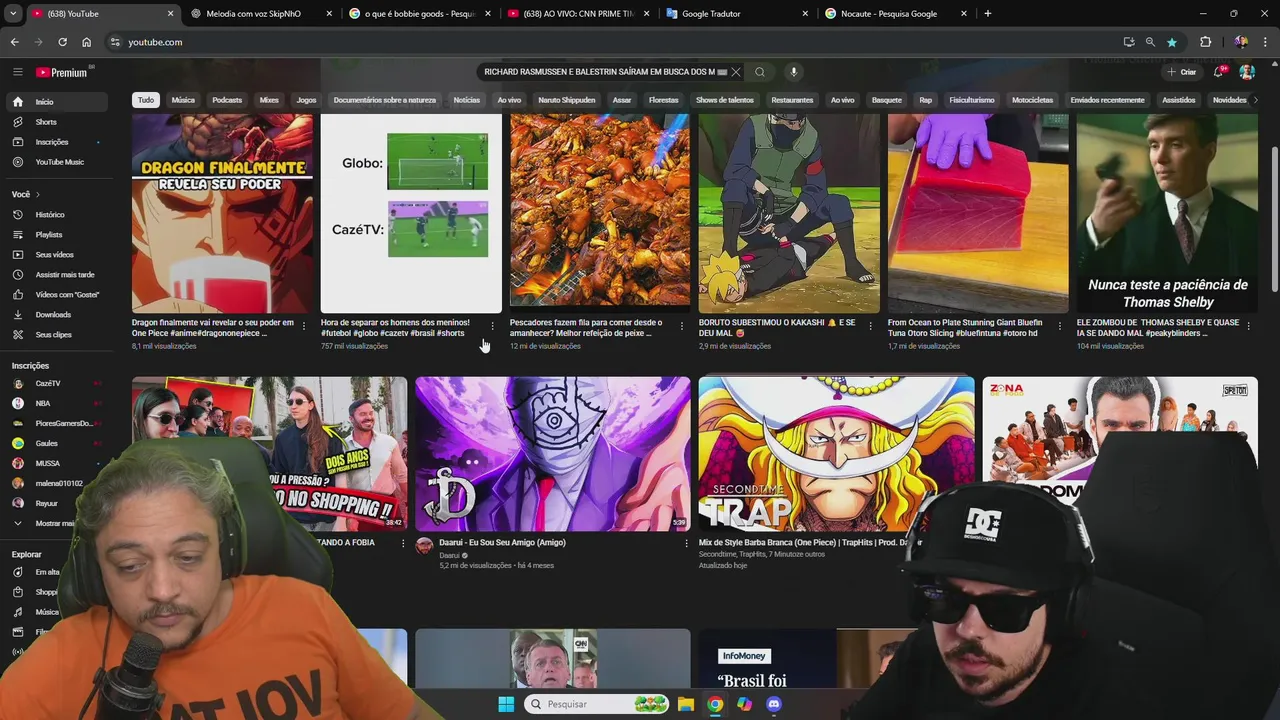Open Boruto Kakashi short thumbnail

pyautogui.click(x=789, y=213)
